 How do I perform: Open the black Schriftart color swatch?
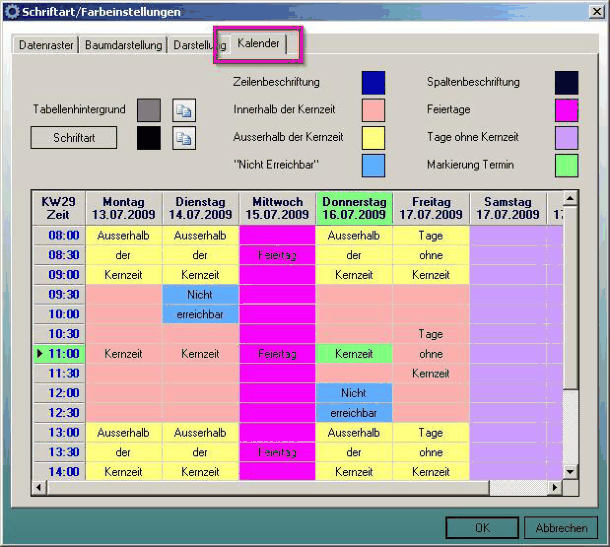(x=149, y=138)
